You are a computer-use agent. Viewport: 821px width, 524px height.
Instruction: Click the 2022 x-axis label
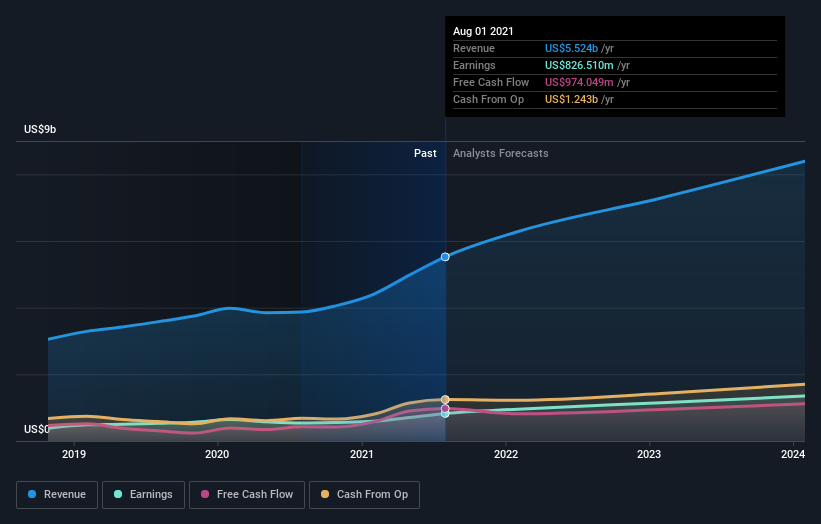pyautogui.click(x=506, y=454)
